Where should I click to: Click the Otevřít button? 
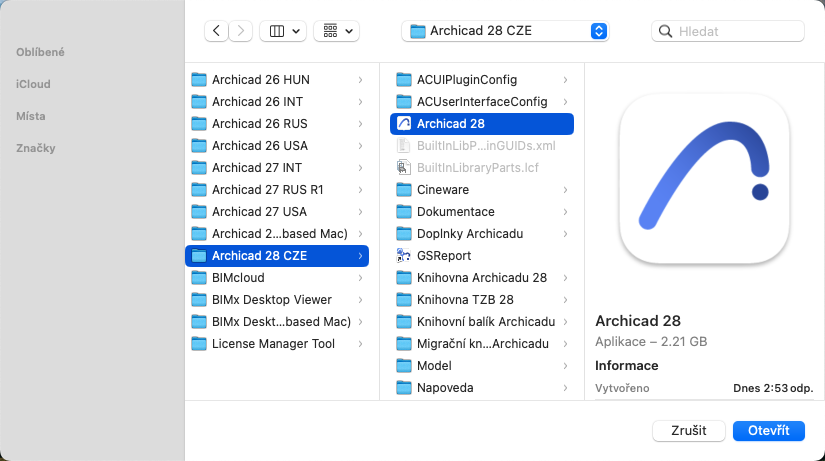point(768,430)
